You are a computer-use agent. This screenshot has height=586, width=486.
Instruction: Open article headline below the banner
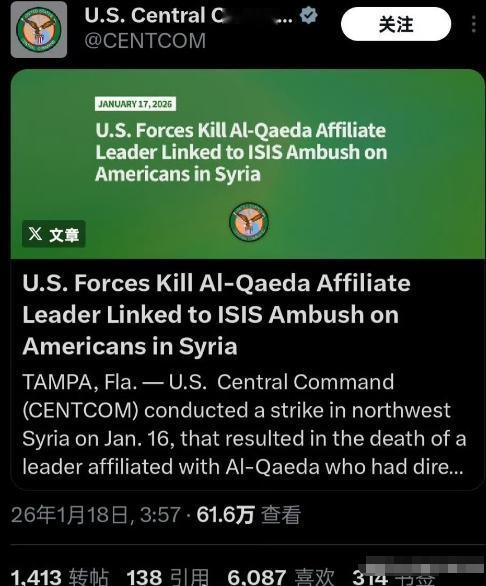point(216,315)
